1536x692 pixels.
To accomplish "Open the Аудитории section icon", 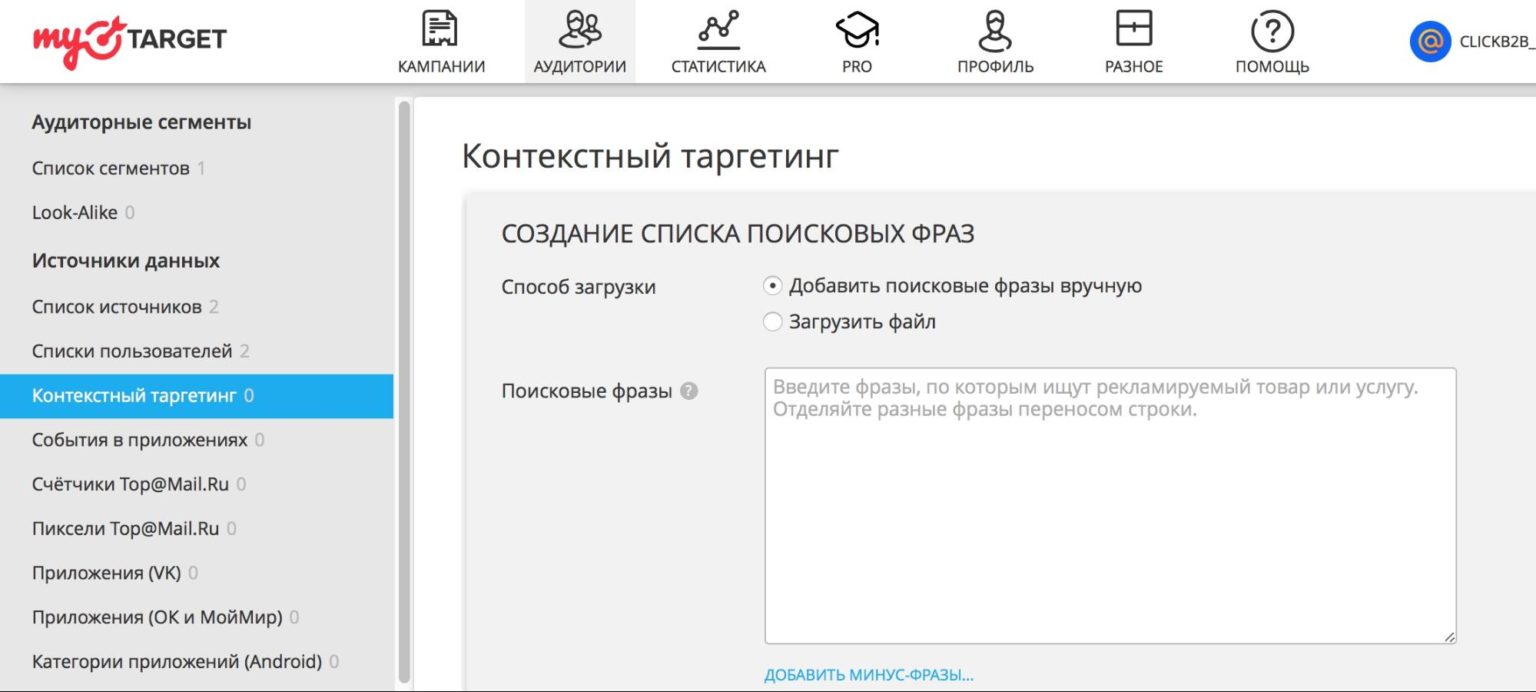I will (x=580, y=30).
